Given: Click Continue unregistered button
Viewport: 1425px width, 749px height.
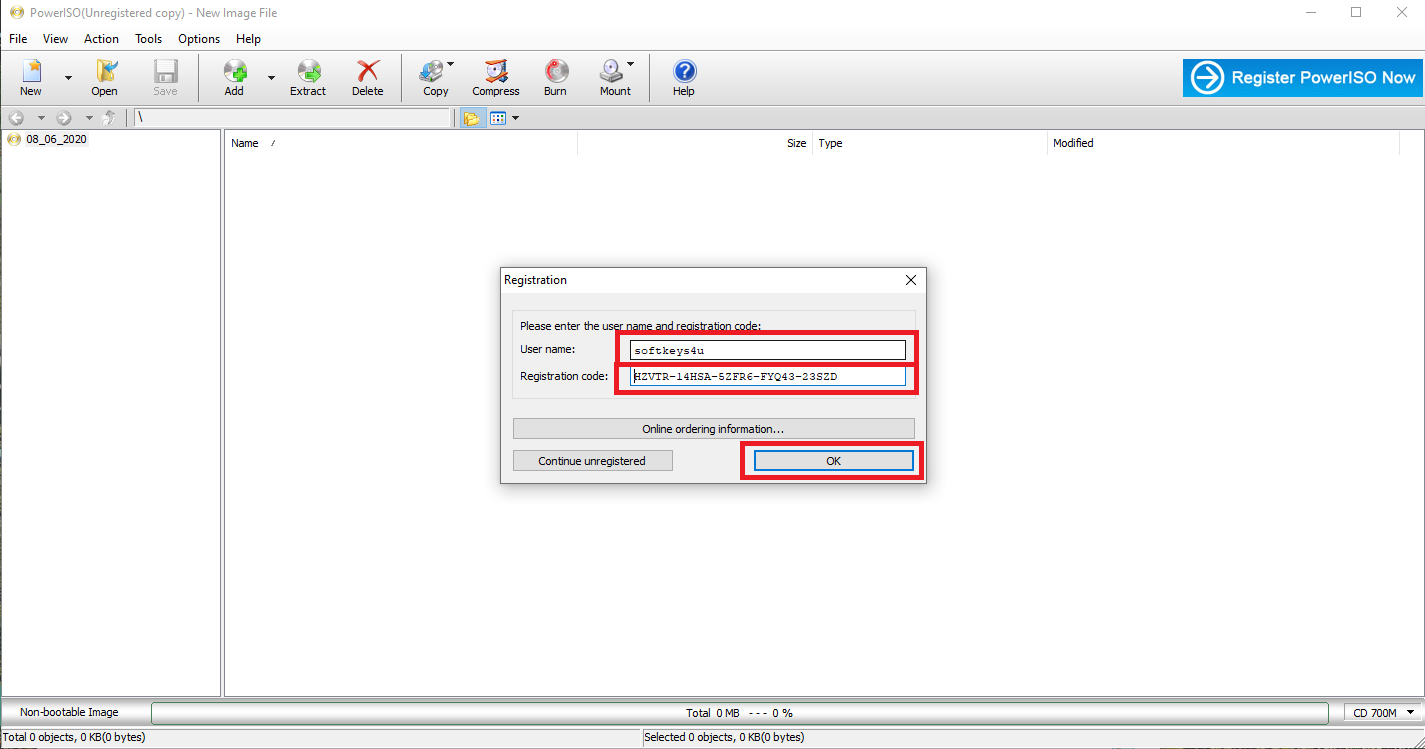Looking at the screenshot, I should coord(592,461).
